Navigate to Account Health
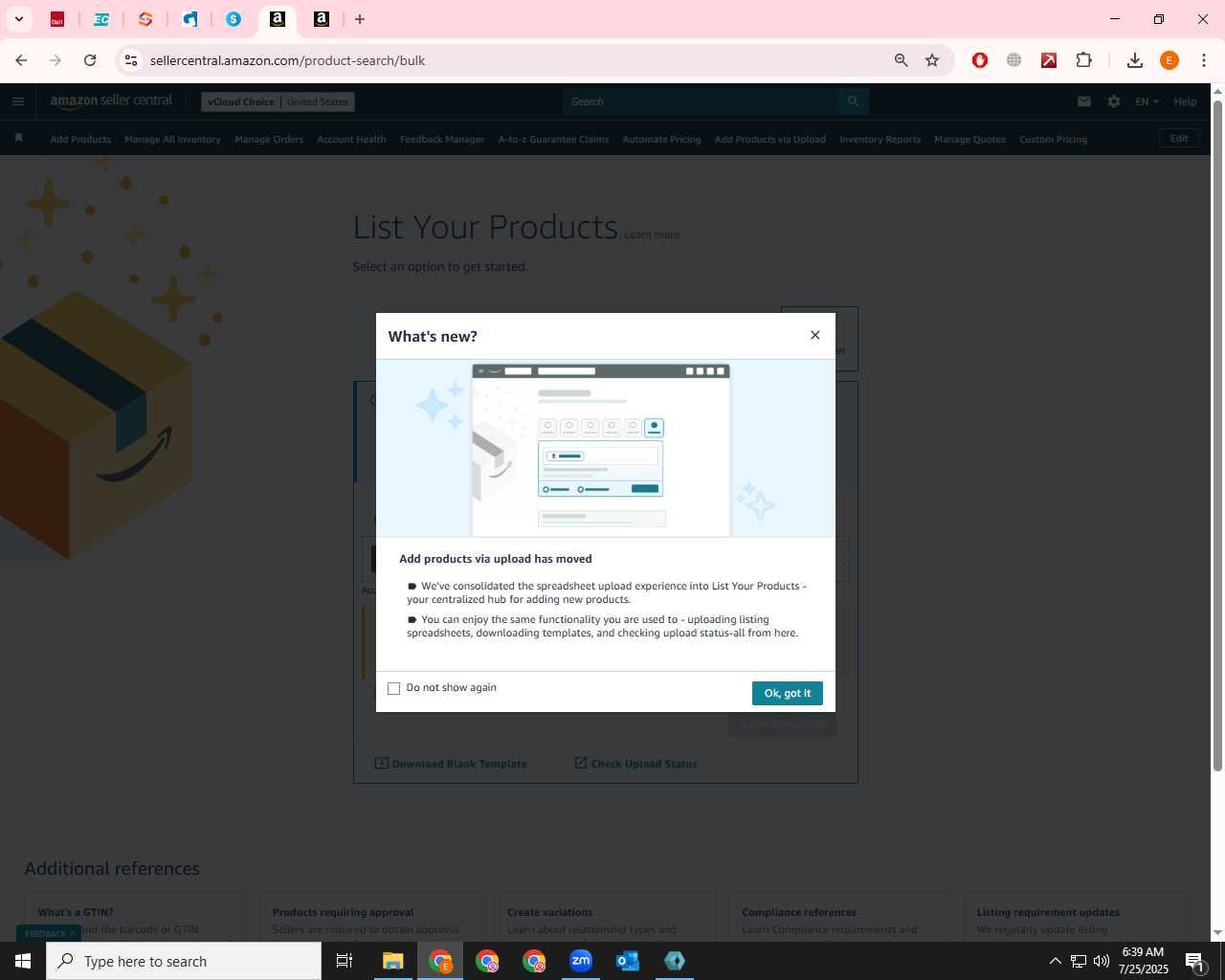 coord(351,140)
